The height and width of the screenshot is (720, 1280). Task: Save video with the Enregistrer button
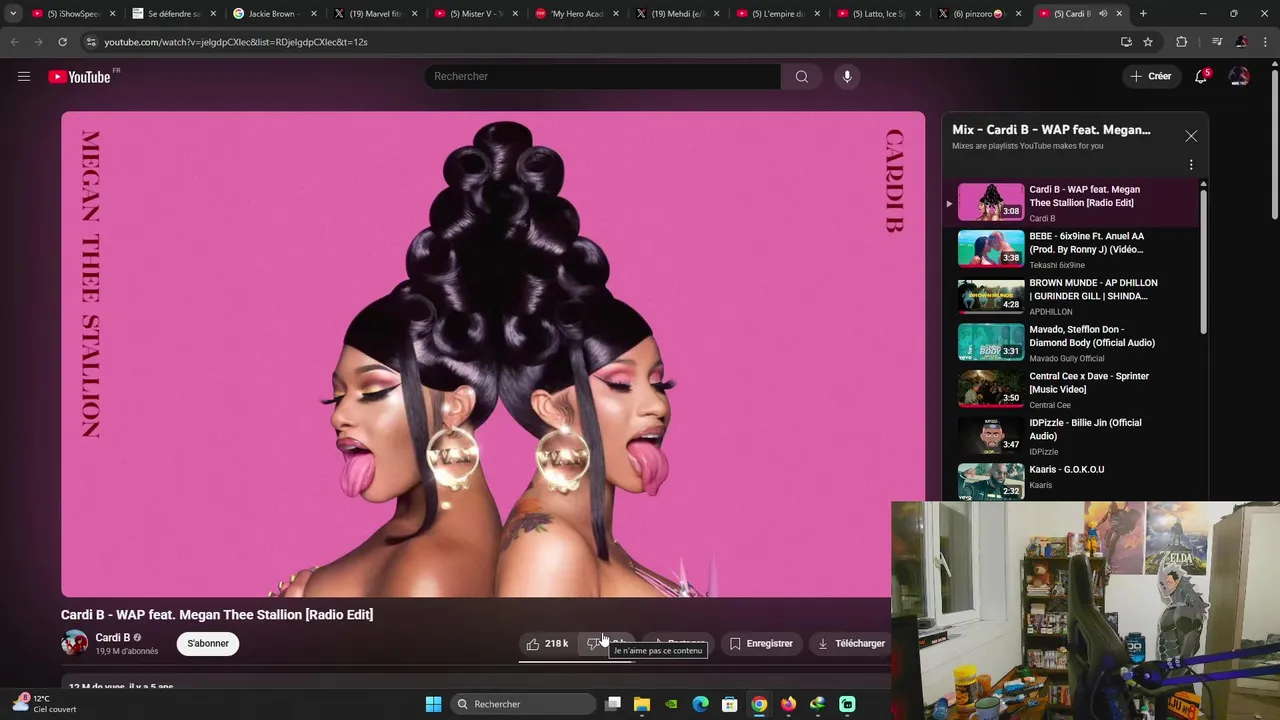(761, 643)
